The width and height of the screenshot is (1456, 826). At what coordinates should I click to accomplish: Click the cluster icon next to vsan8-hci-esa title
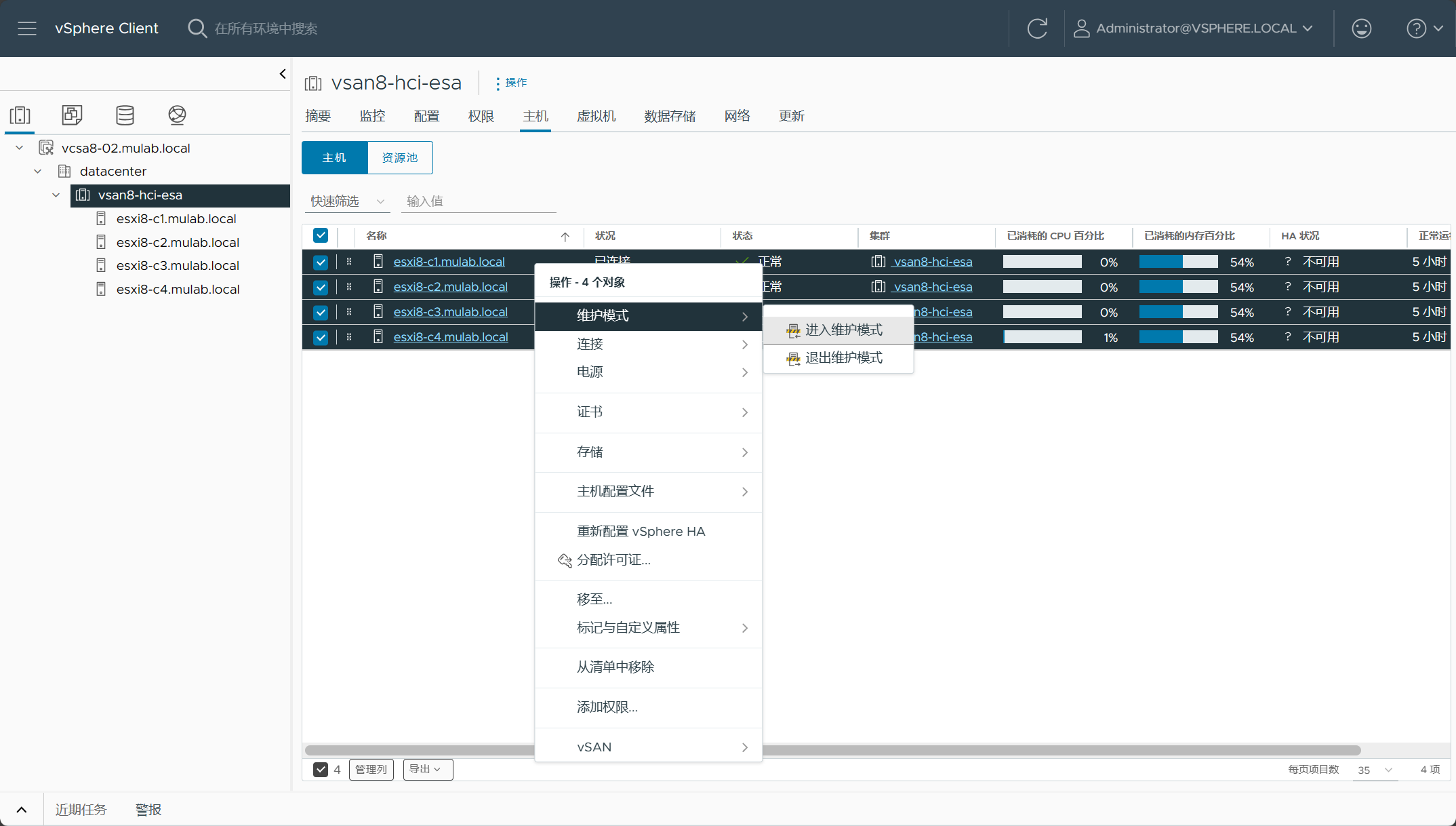[313, 83]
